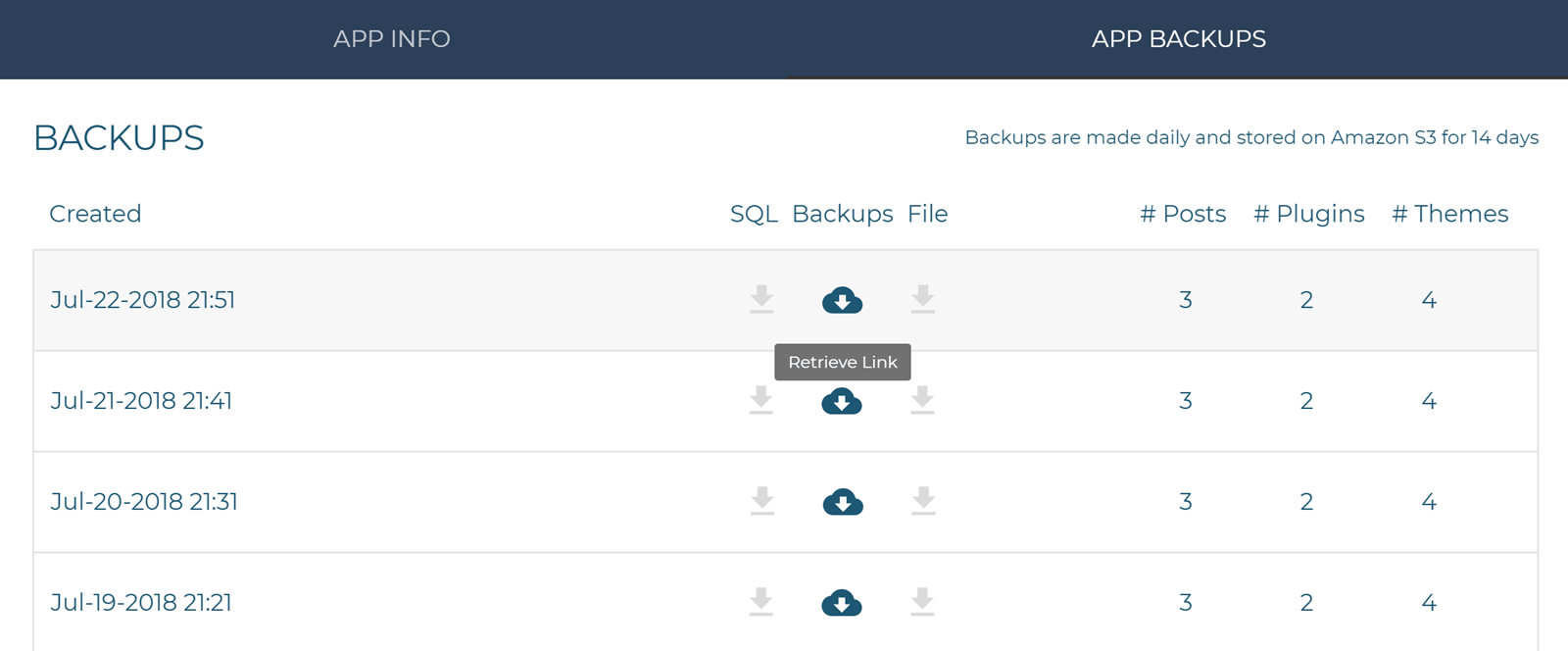Retrieve the Backups link for Jul-20-2018

tap(843, 502)
